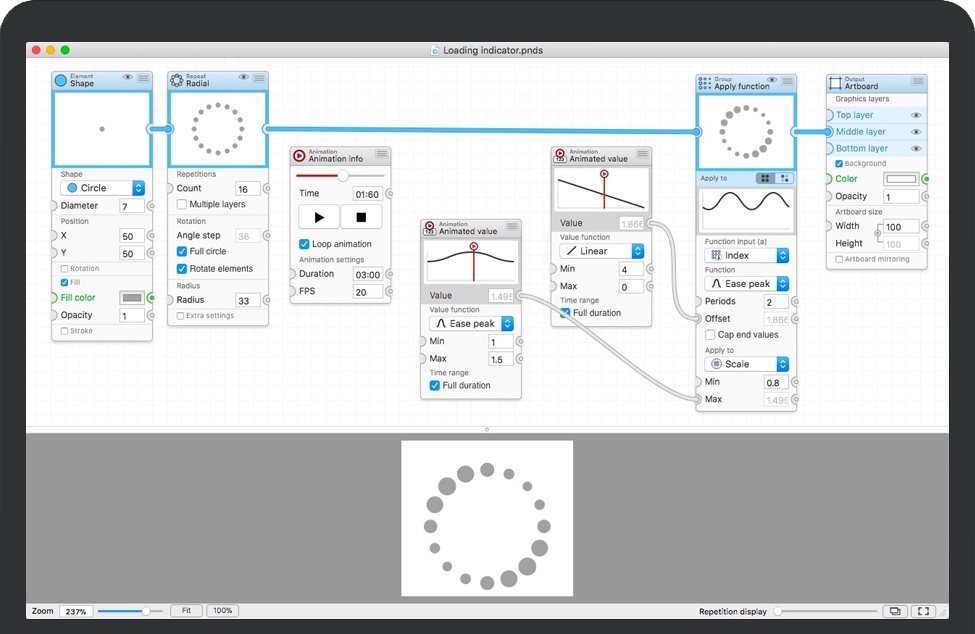The width and height of the screenshot is (975, 634).
Task: Click the Fit zoom button
Action: coord(186,610)
